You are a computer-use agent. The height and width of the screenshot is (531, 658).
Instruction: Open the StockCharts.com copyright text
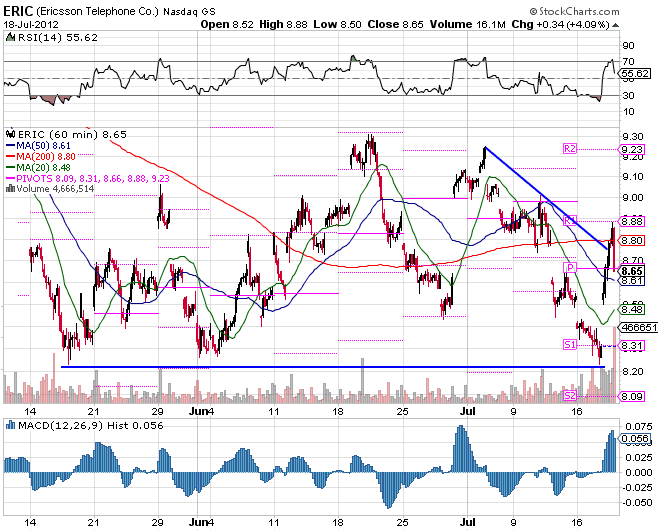[574, 11]
